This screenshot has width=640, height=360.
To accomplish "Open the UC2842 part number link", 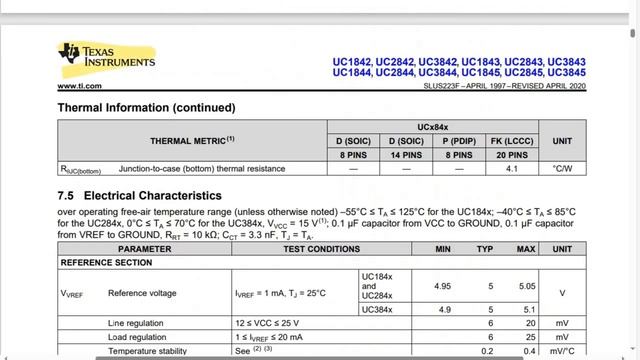I will (395, 62).
